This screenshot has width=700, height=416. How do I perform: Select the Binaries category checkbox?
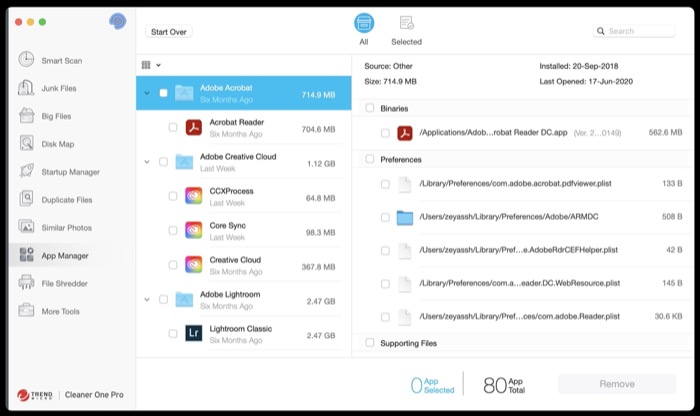point(370,108)
